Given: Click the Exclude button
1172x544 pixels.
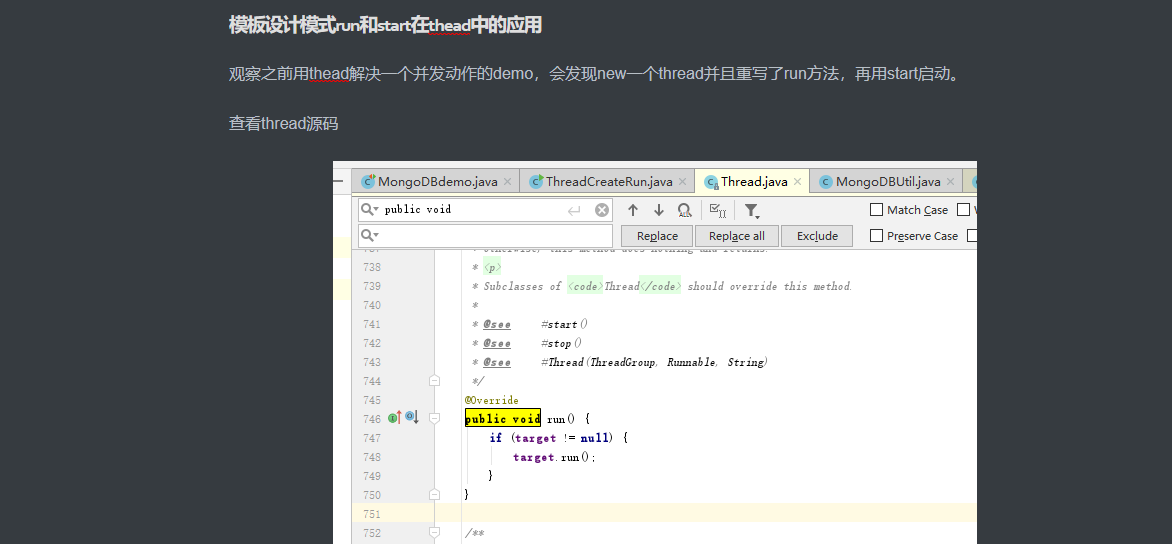Looking at the screenshot, I should [x=817, y=236].
